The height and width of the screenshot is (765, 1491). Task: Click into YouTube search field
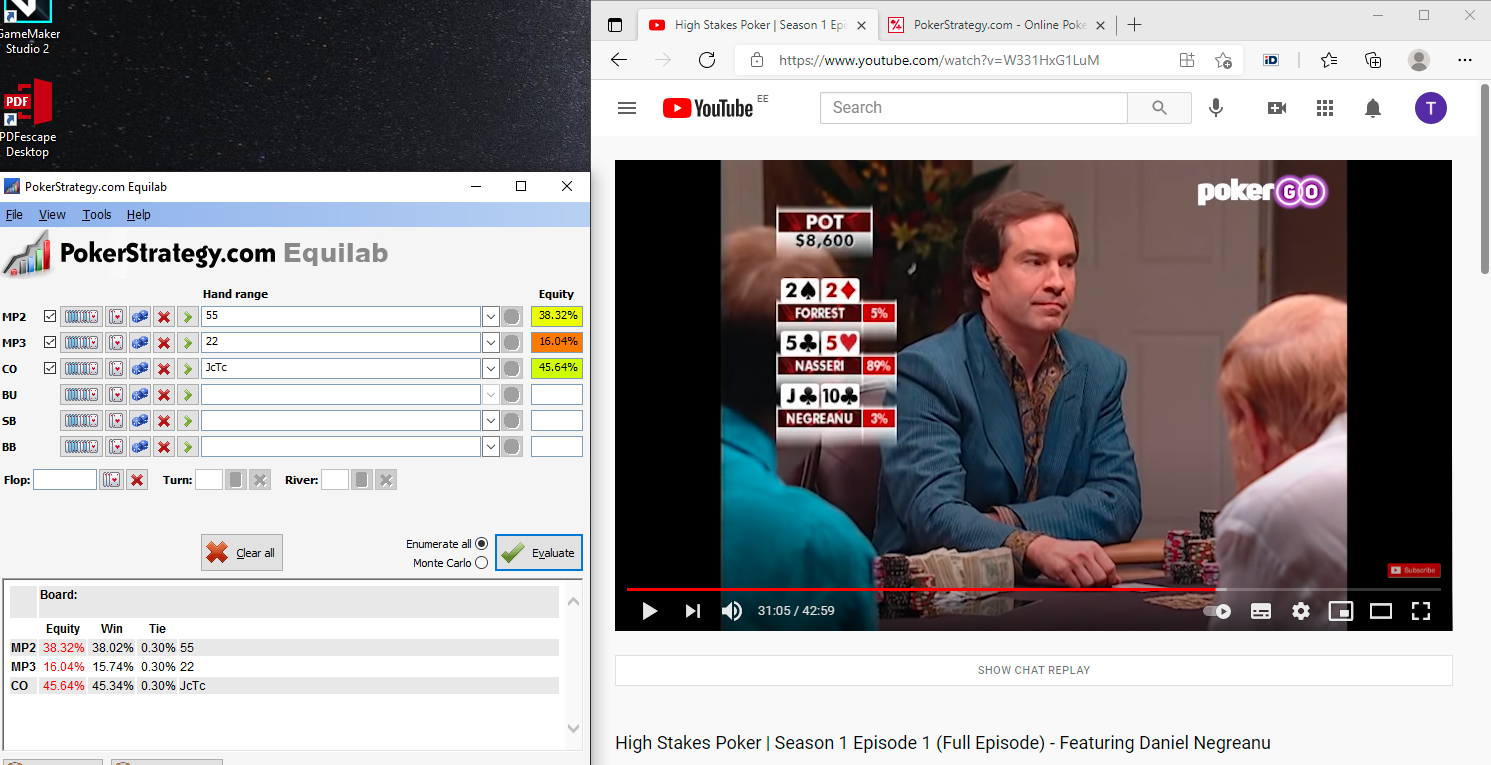974,108
